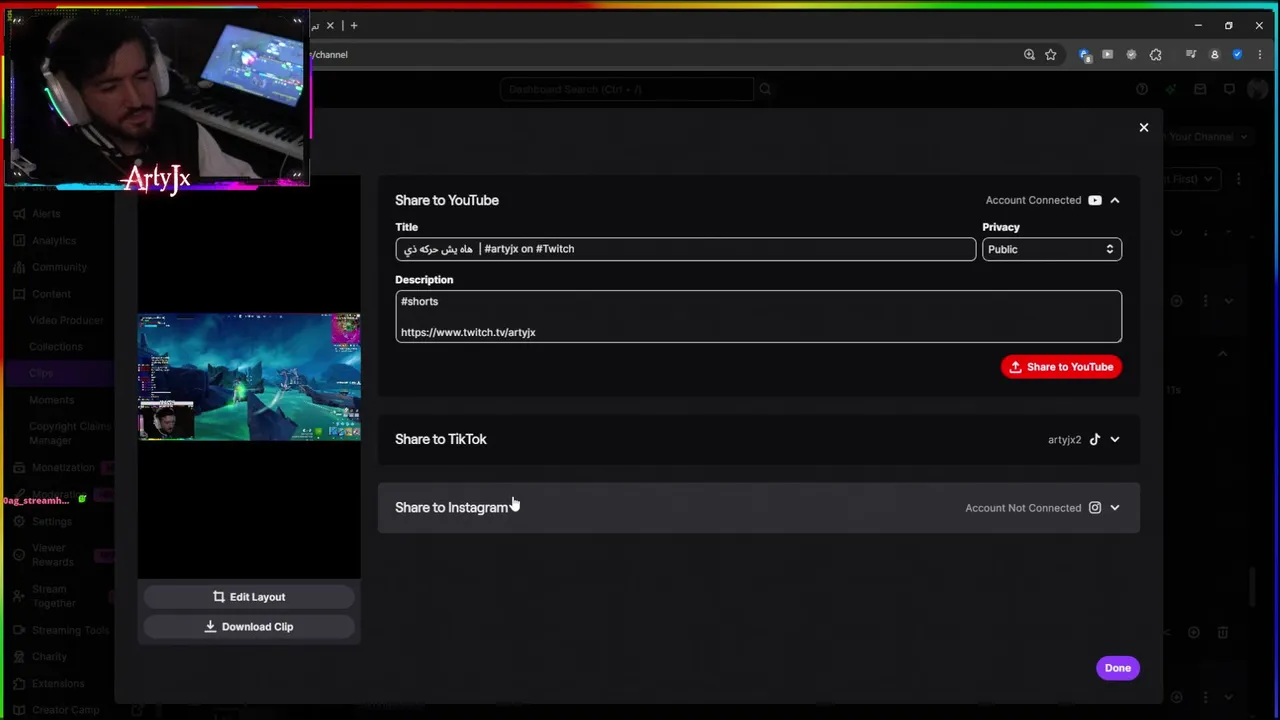Click the video player extension icon
Image resolution: width=1280 pixels, height=720 pixels.
[1107, 55]
